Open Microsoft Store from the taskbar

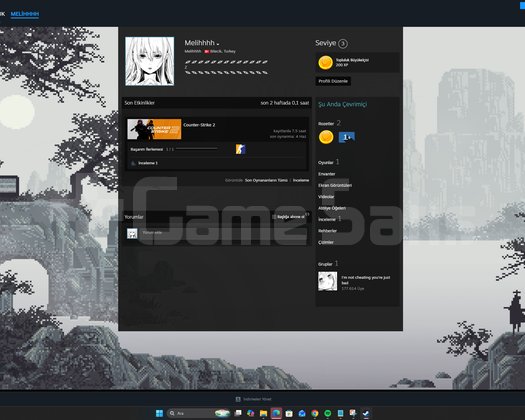pos(289,413)
